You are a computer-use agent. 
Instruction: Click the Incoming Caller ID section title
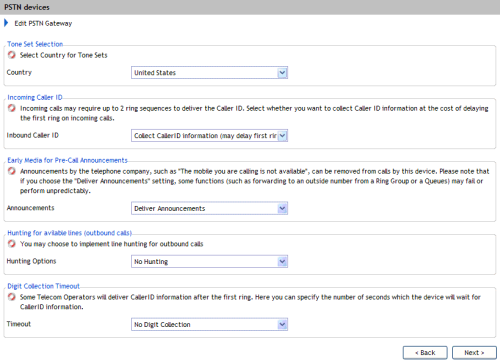tap(35, 97)
